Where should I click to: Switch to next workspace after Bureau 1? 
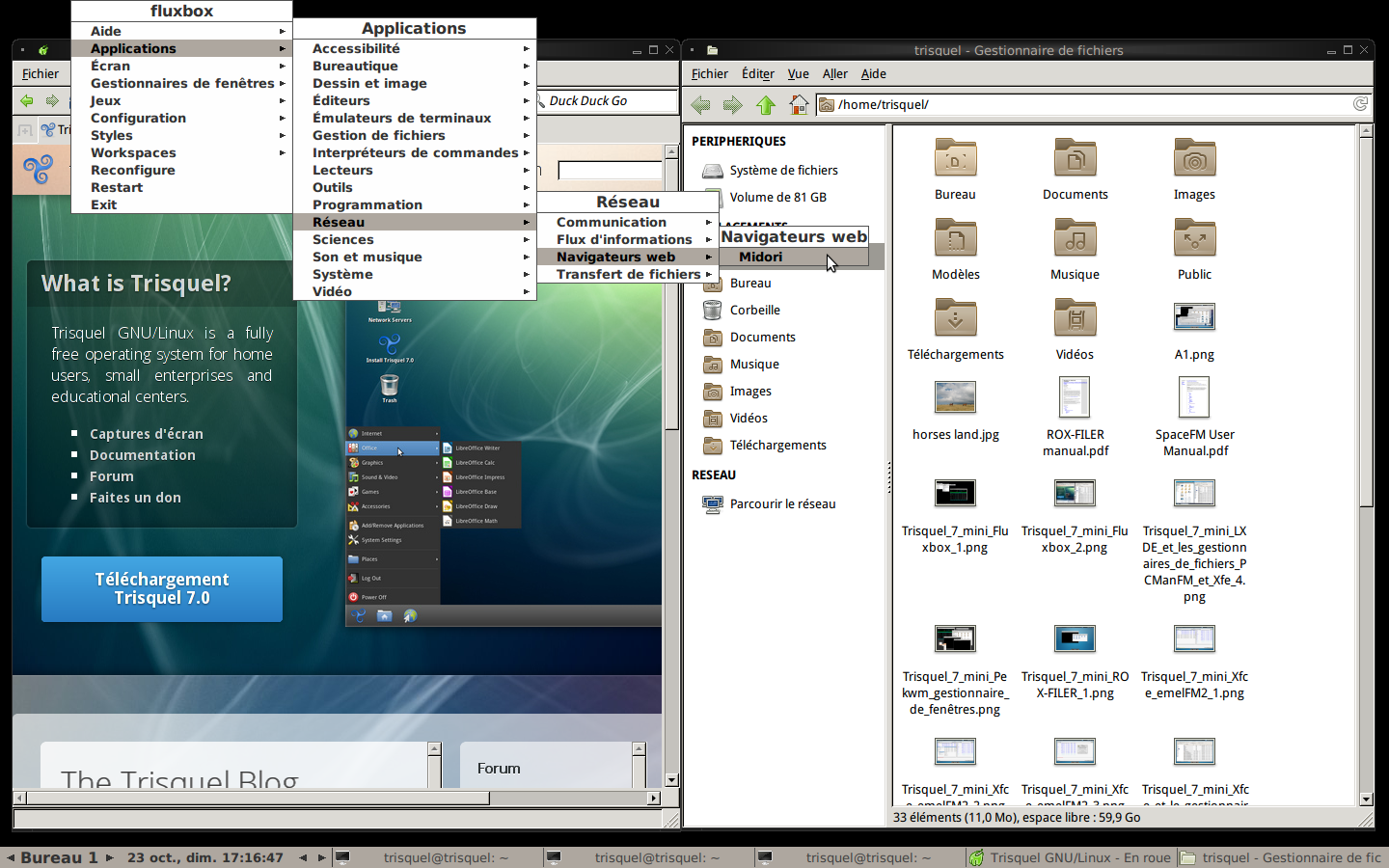pos(110,857)
